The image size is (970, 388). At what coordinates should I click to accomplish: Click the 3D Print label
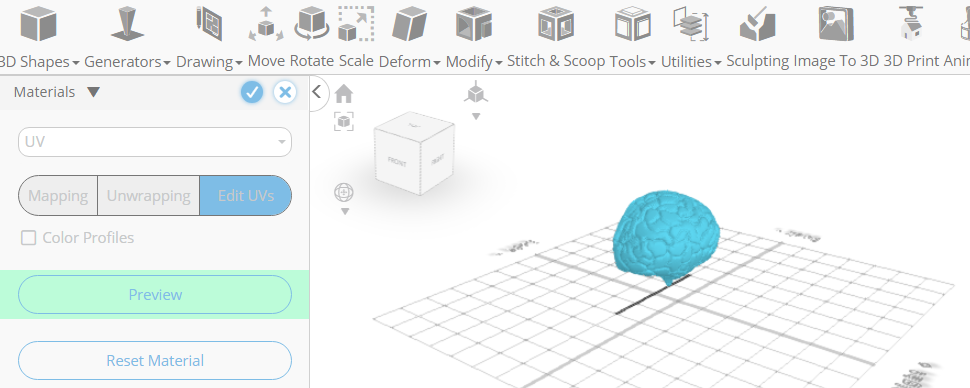[x=910, y=61]
